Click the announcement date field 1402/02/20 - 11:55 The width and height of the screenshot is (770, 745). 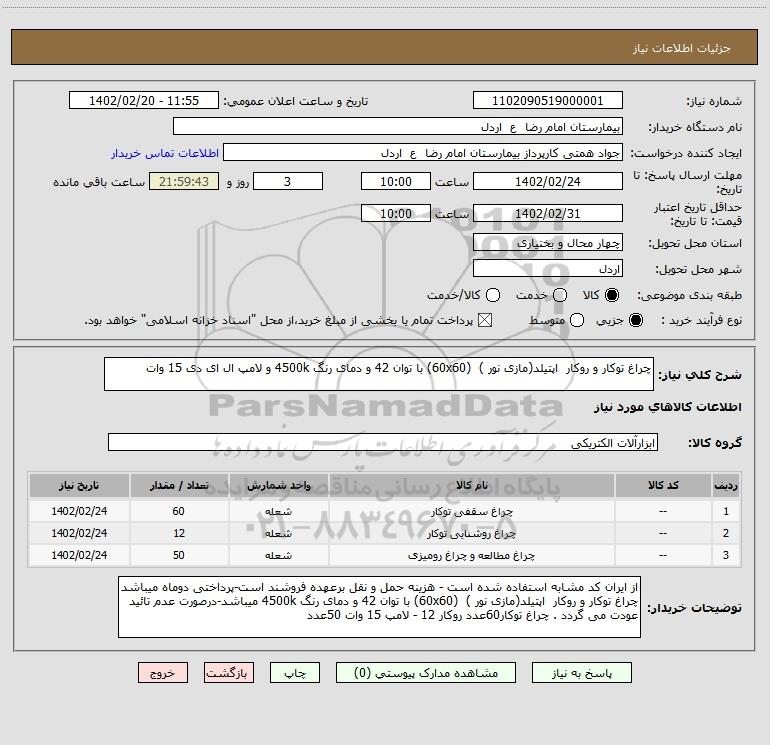coord(144,101)
